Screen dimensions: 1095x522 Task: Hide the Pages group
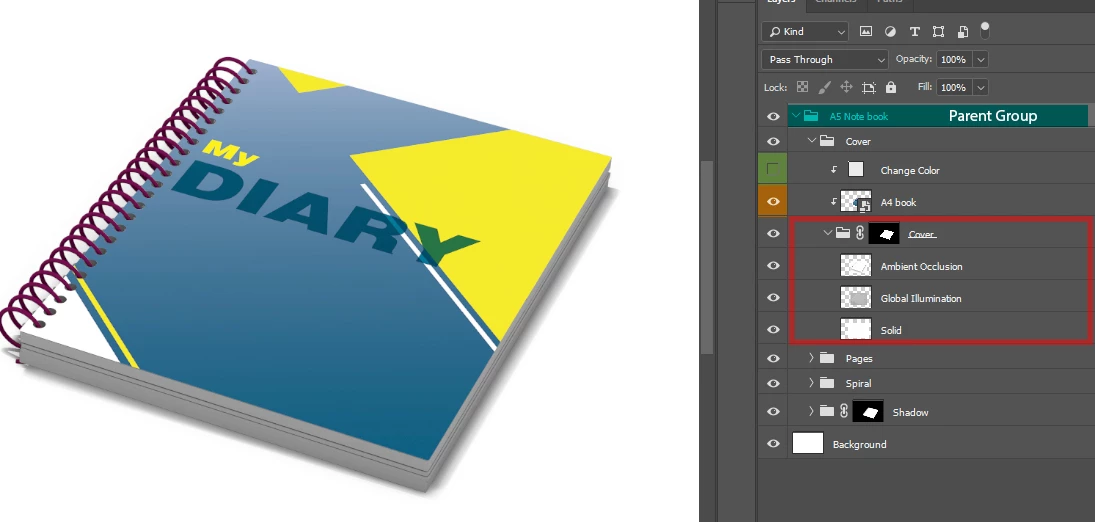pos(773,358)
